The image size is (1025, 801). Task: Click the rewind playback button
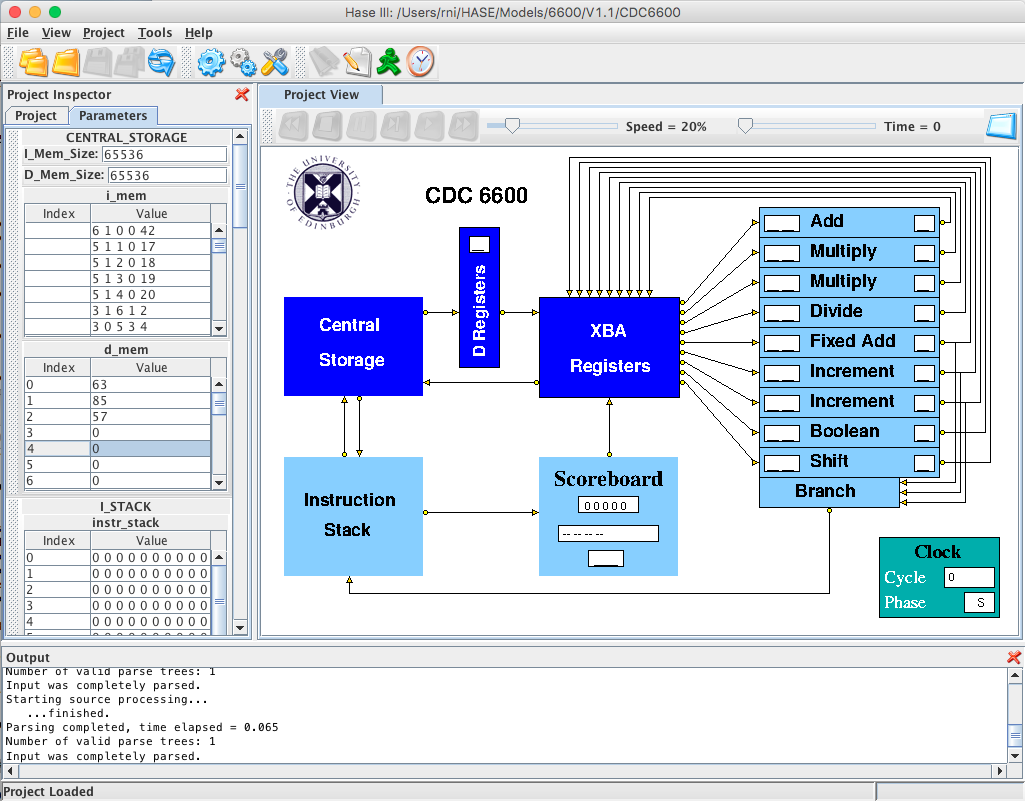pos(294,126)
